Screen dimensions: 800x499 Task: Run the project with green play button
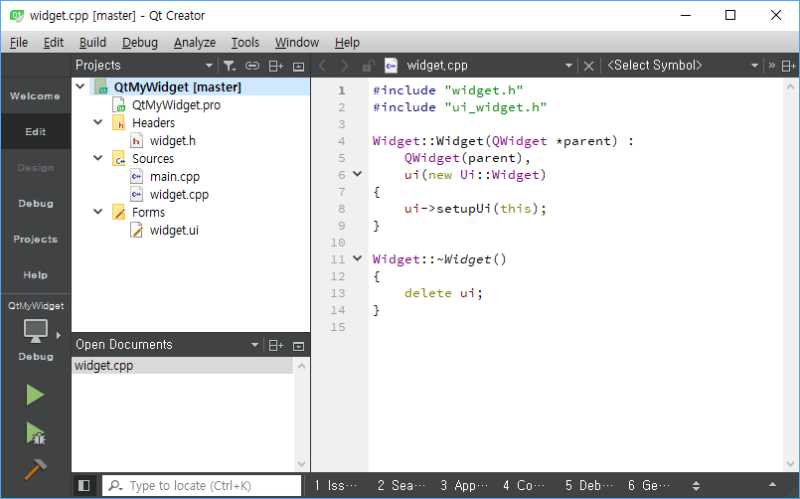coord(35,394)
